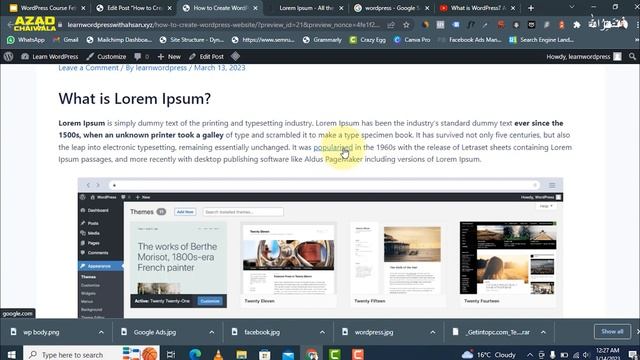This screenshot has width=640, height=360.
Task: Open the admin bar search icon
Action: [x=632, y=57]
